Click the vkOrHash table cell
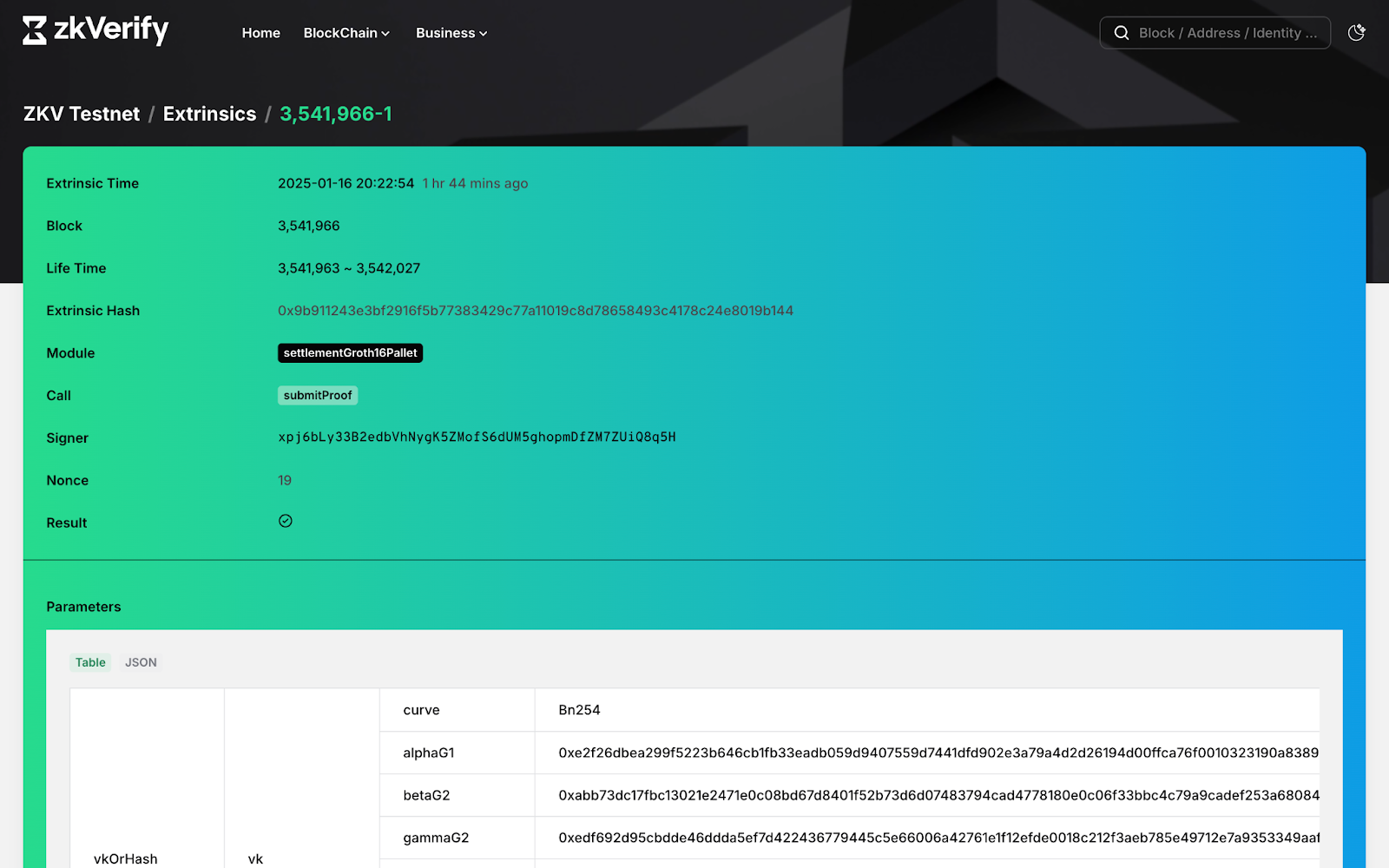This screenshot has width=1389, height=868. 147,779
